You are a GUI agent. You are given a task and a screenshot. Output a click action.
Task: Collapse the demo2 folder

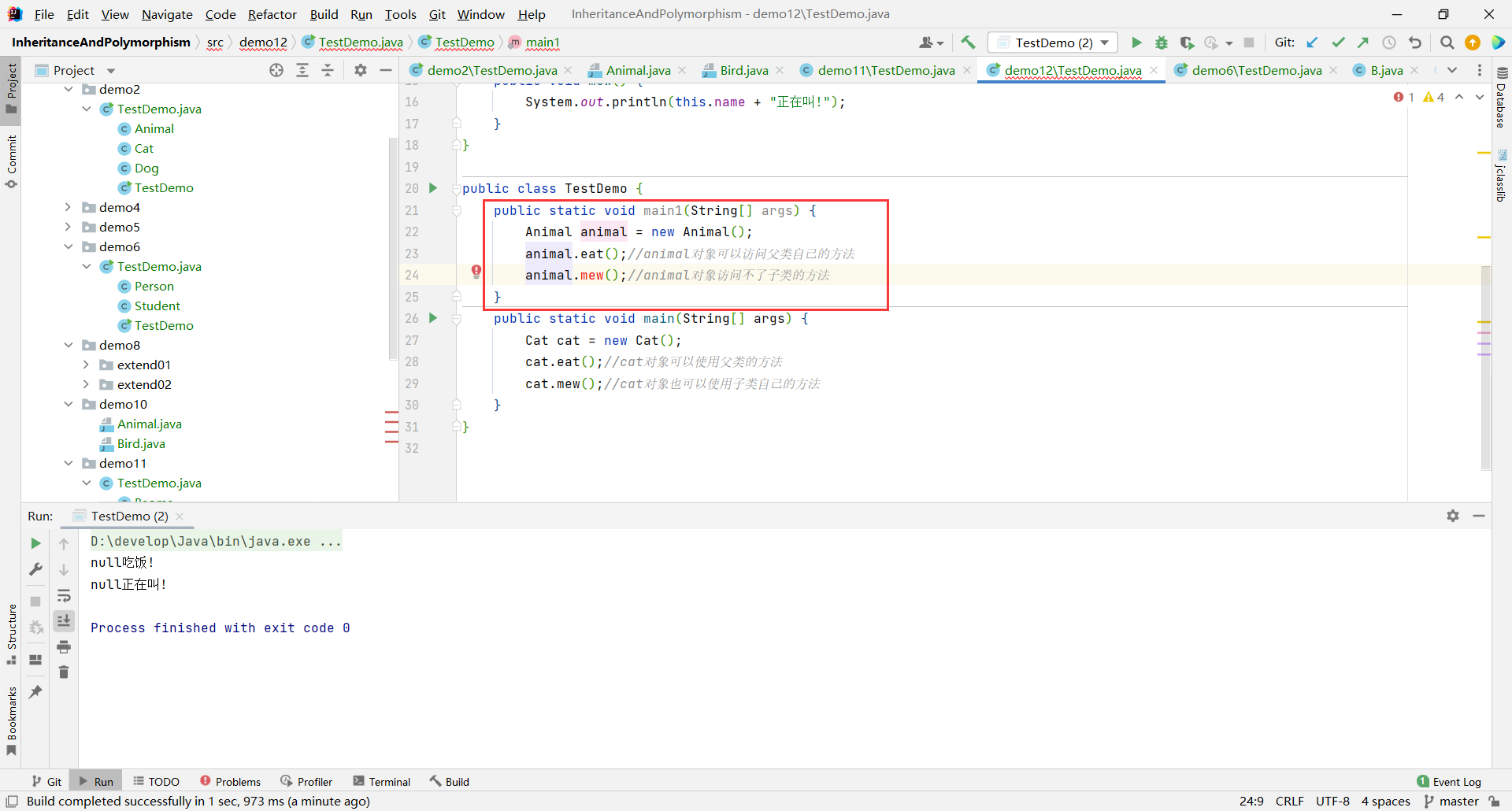tap(69, 89)
